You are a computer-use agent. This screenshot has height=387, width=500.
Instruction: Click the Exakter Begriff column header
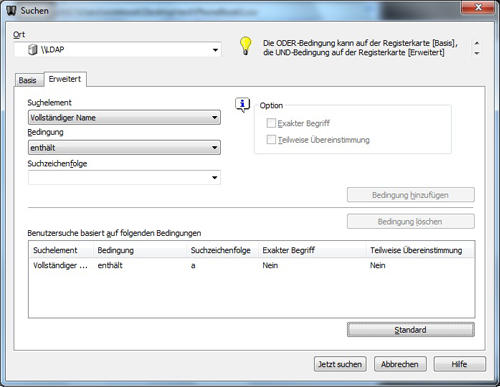pyautogui.click(x=312, y=250)
